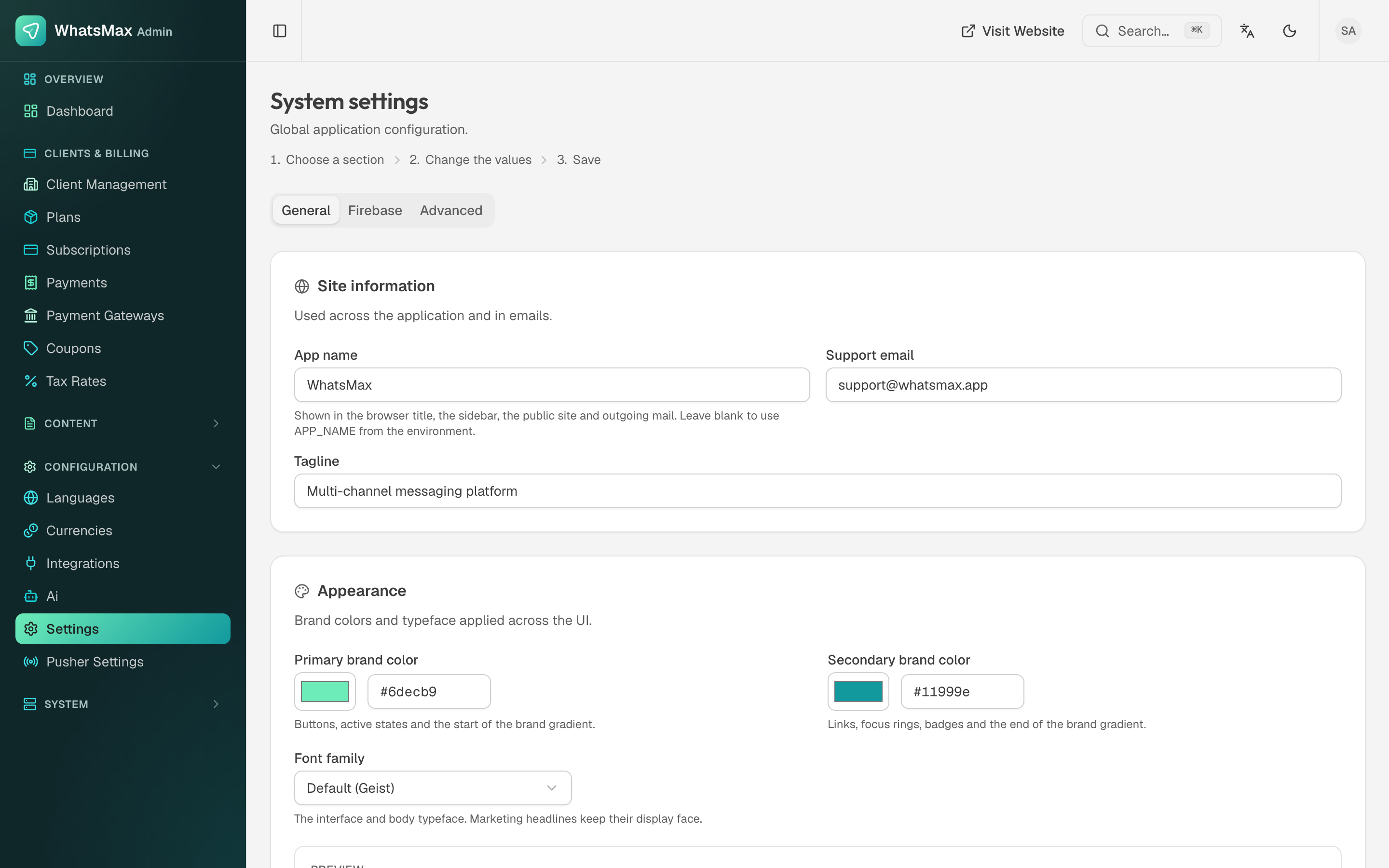Click the Ai robot icon
1389x868 pixels.
pyautogui.click(x=30, y=596)
